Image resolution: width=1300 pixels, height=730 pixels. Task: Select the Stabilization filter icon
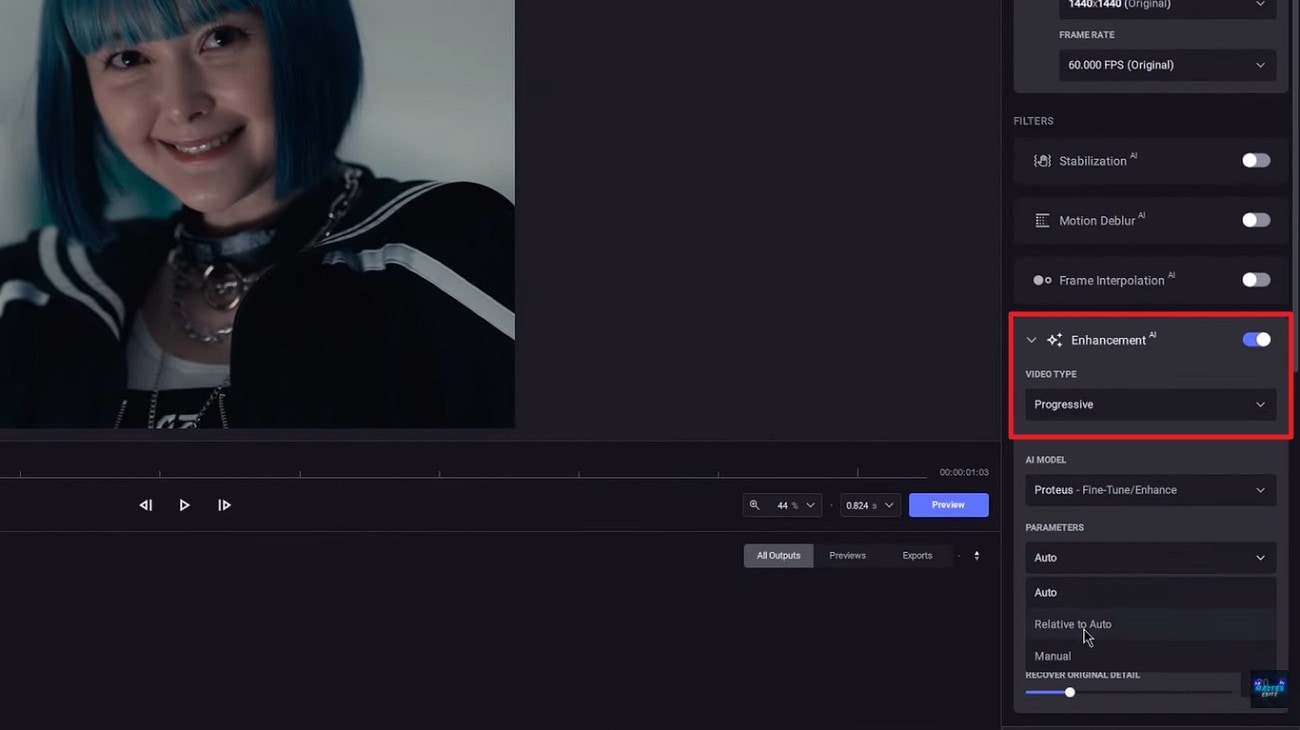1042,160
